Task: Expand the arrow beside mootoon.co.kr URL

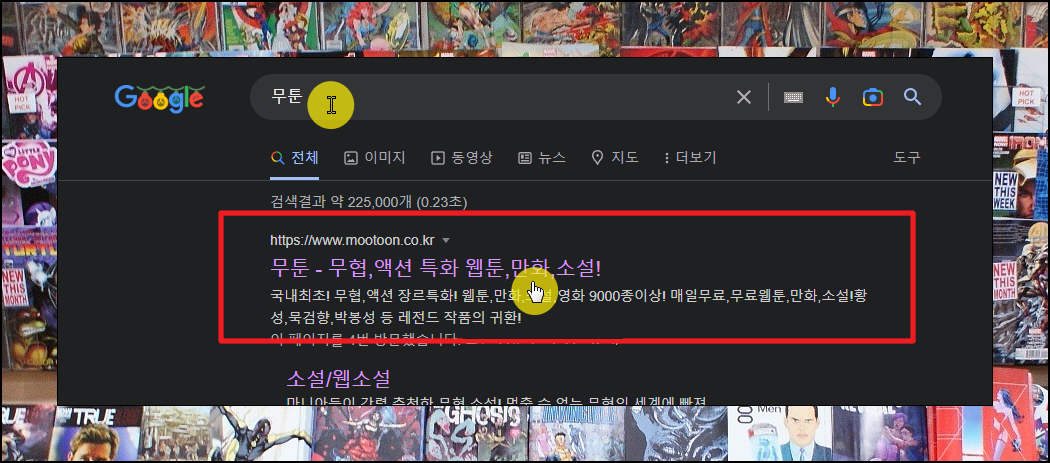Action: pos(447,241)
